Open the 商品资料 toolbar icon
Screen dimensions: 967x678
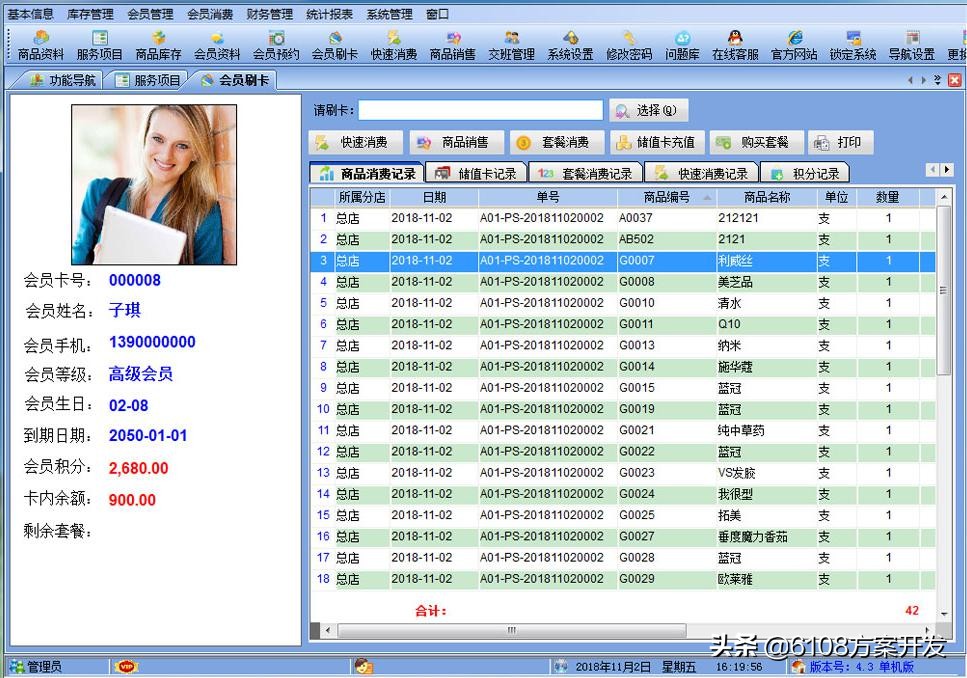(40, 45)
